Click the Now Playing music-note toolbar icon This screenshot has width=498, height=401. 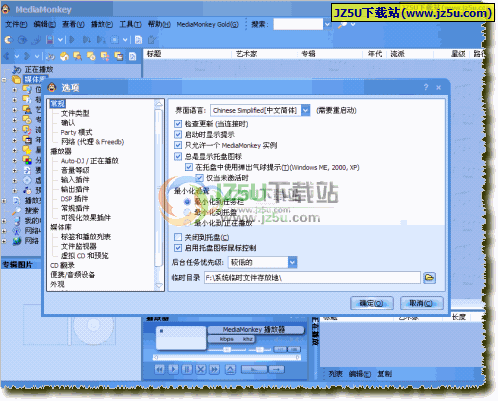click(50, 57)
